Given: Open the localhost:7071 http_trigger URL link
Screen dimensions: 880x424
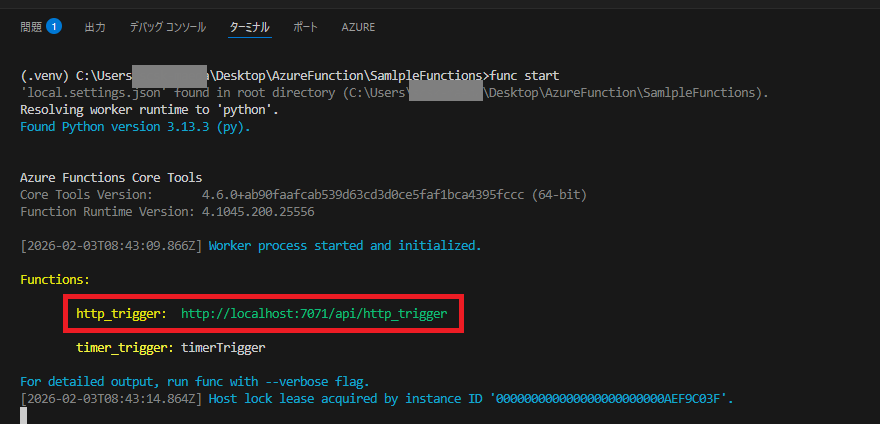Looking at the screenshot, I should click(321, 314).
